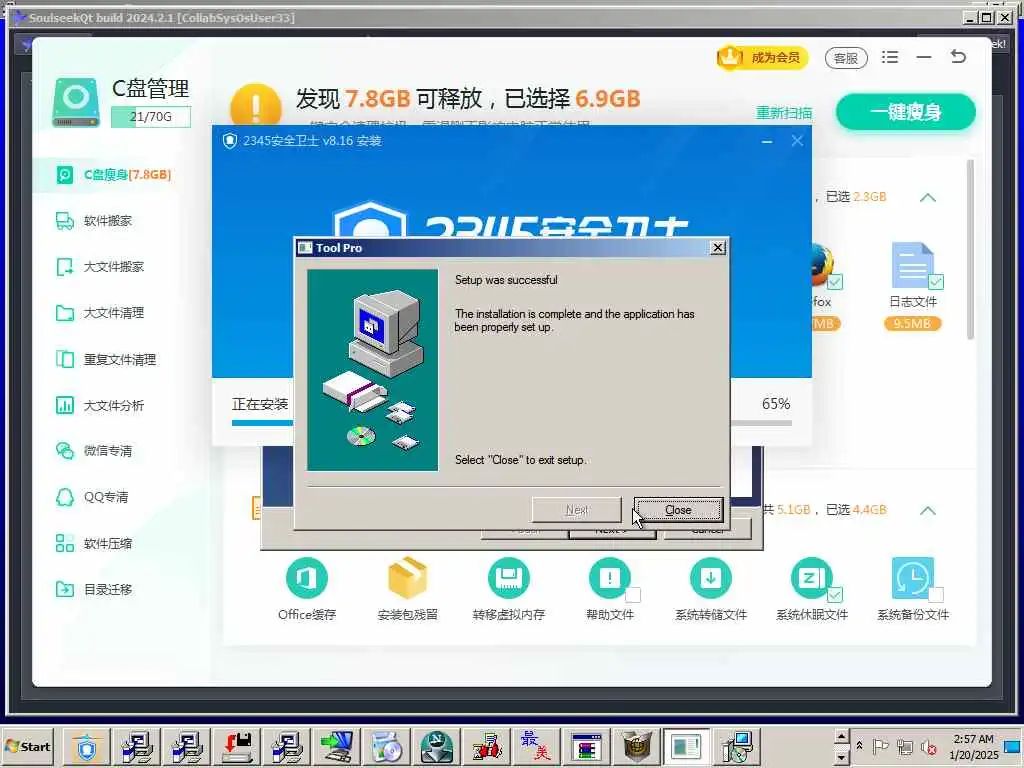This screenshot has height=768, width=1024.
Task: Click the flag tray icon
Action: (x=881, y=746)
